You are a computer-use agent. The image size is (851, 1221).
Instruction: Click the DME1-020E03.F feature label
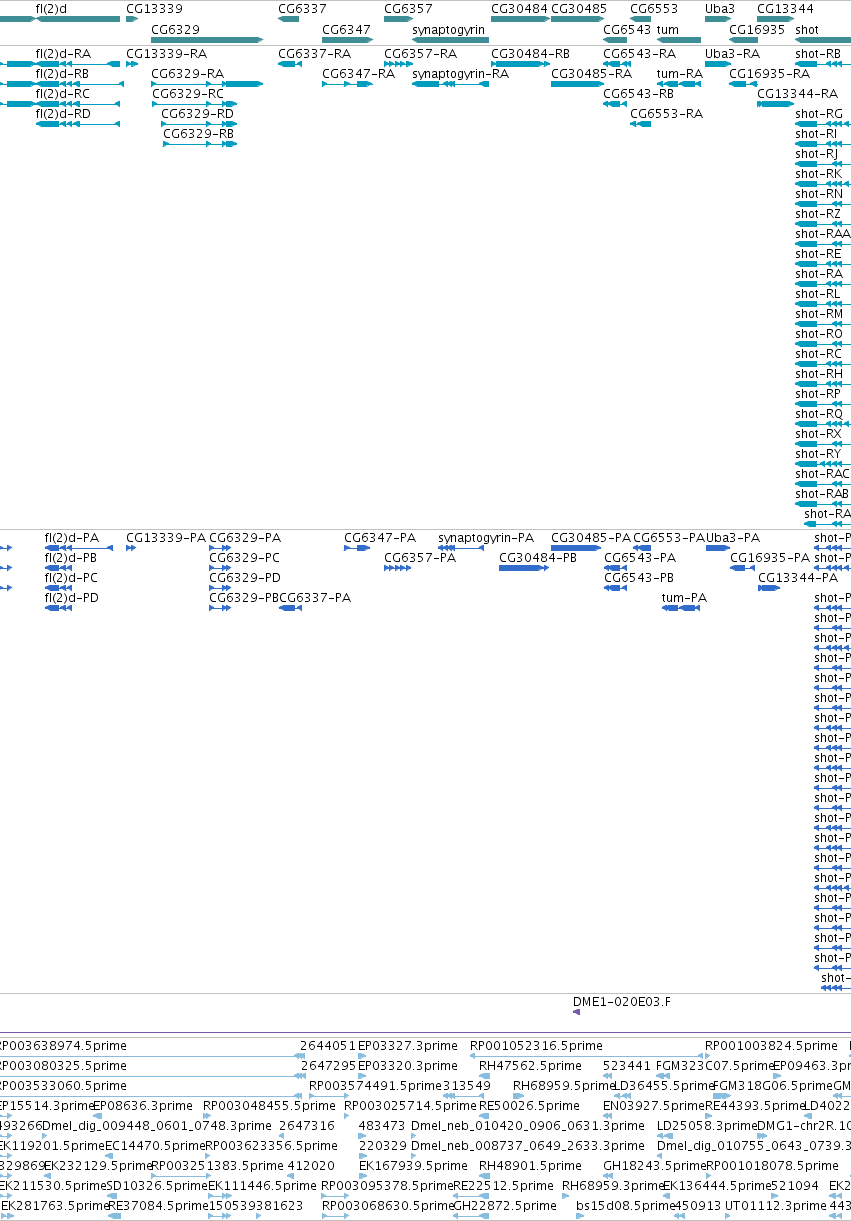coord(622,1001)
